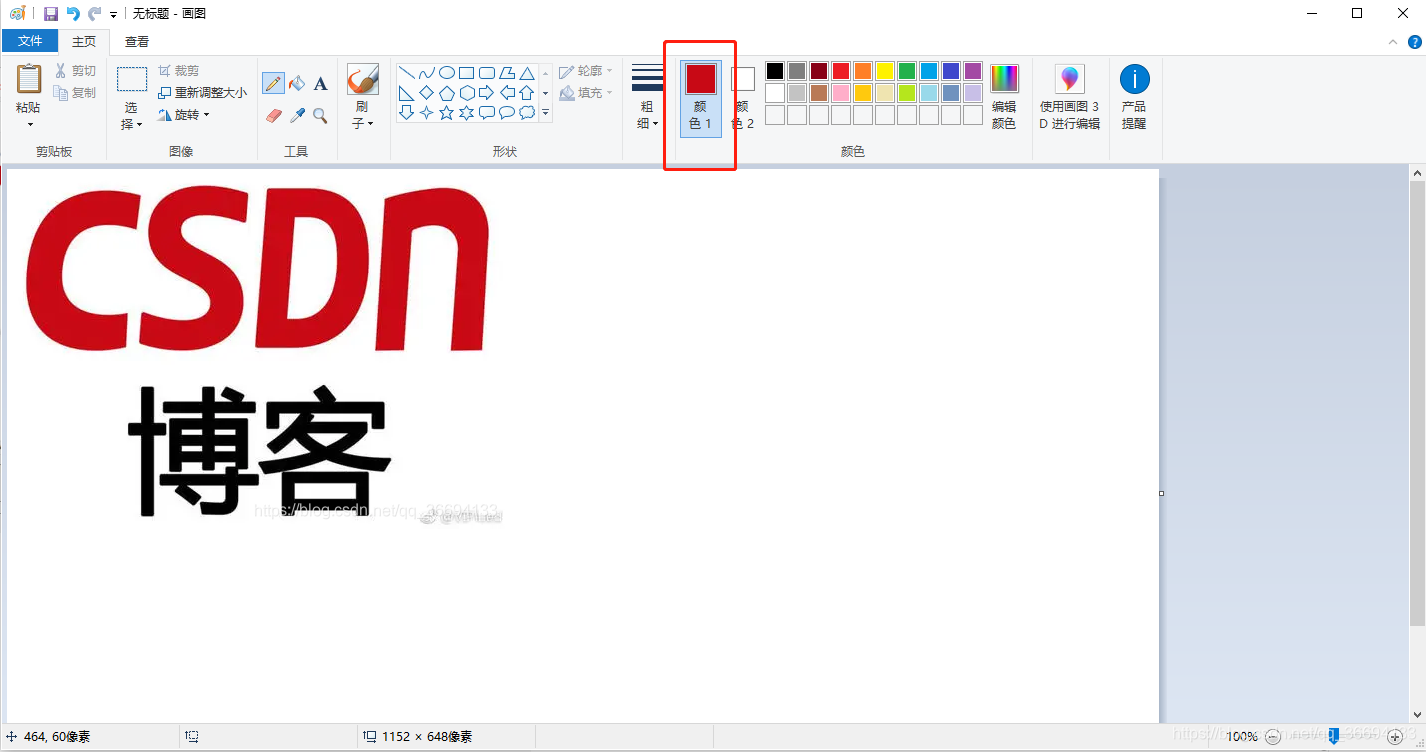Image resolution: width=1426 pixels, height=752 pixels.
Task: Click the rectangular selection icon
Action: (132, 80)
